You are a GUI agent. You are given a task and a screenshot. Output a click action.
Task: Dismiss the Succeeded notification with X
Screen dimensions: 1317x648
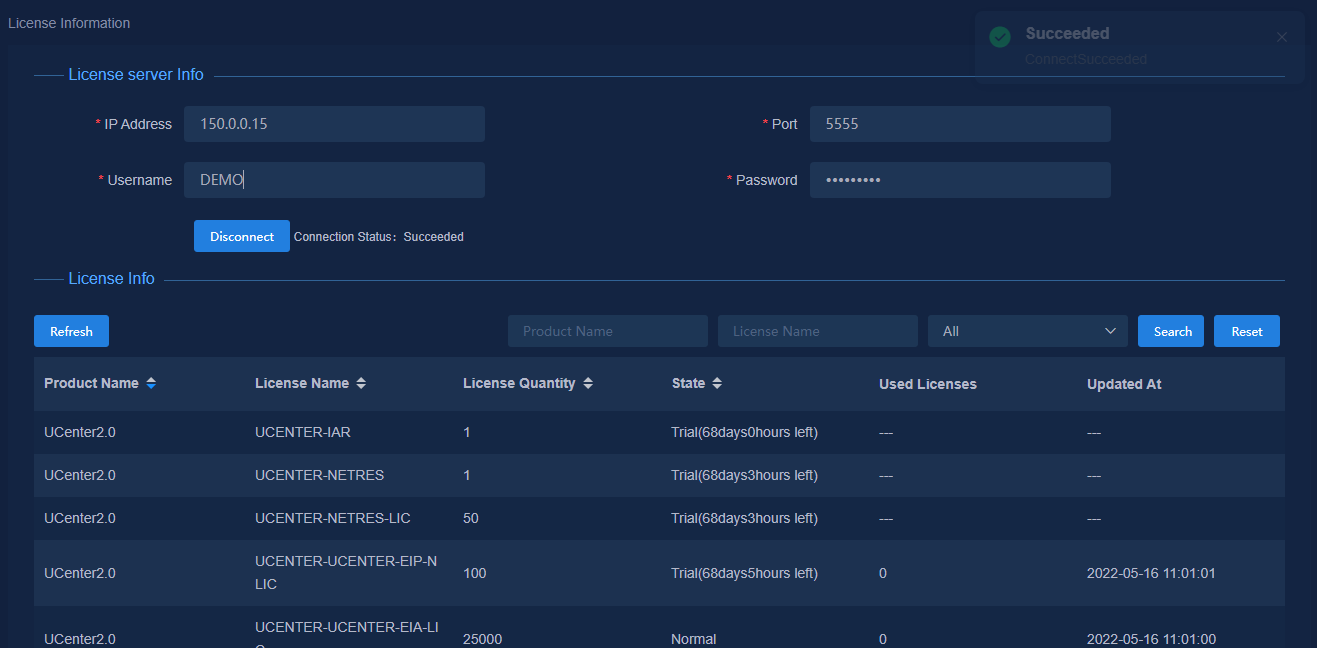click(1282, 38)
